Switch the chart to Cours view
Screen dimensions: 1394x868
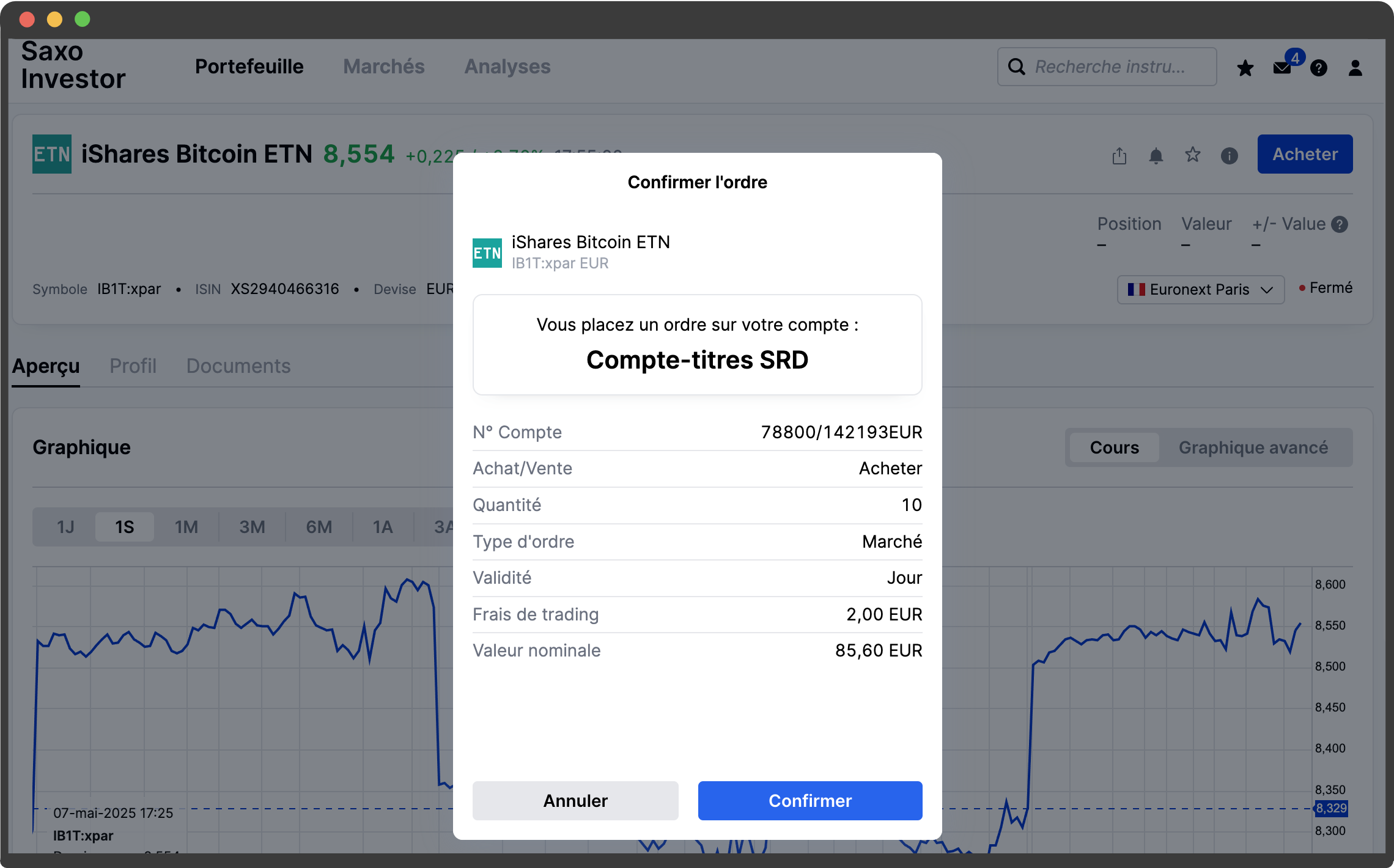tap(1114, 447)
